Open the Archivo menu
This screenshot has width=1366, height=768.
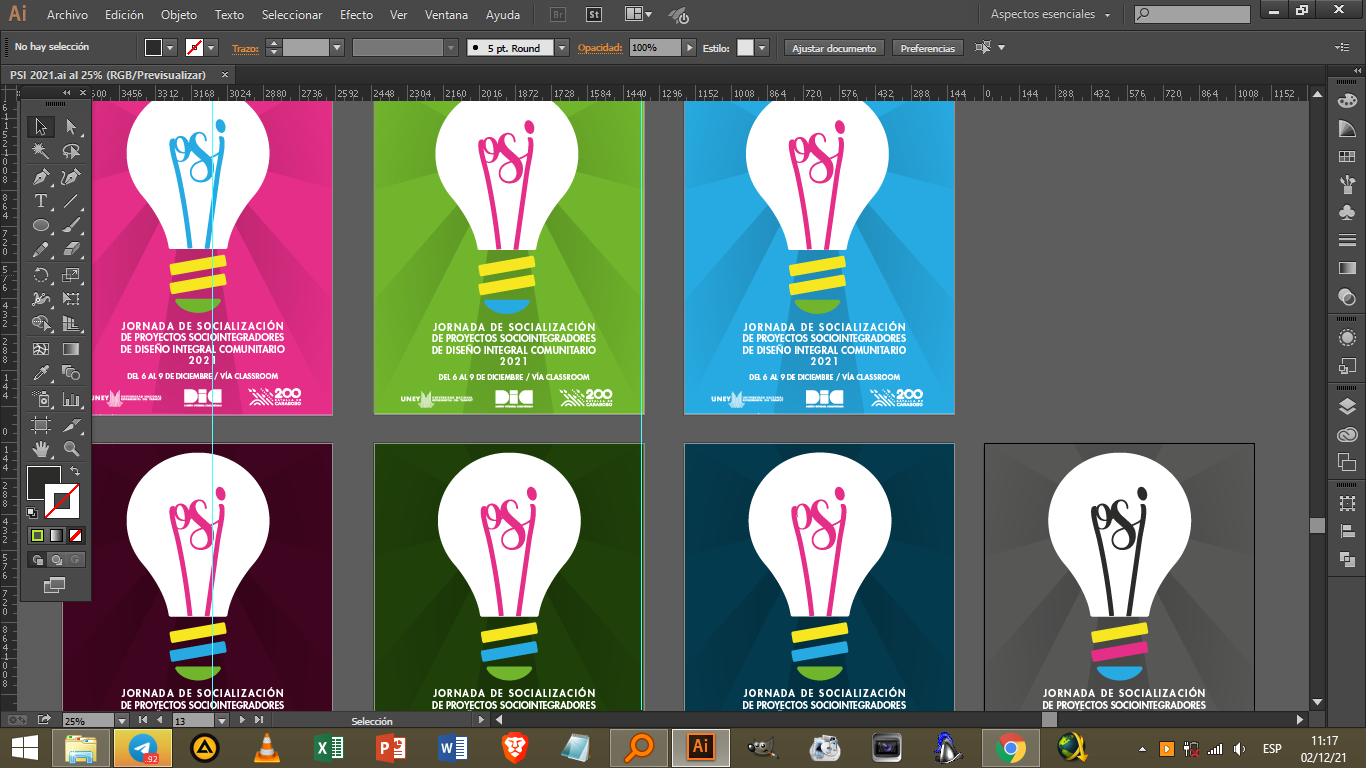click(68, 15)
